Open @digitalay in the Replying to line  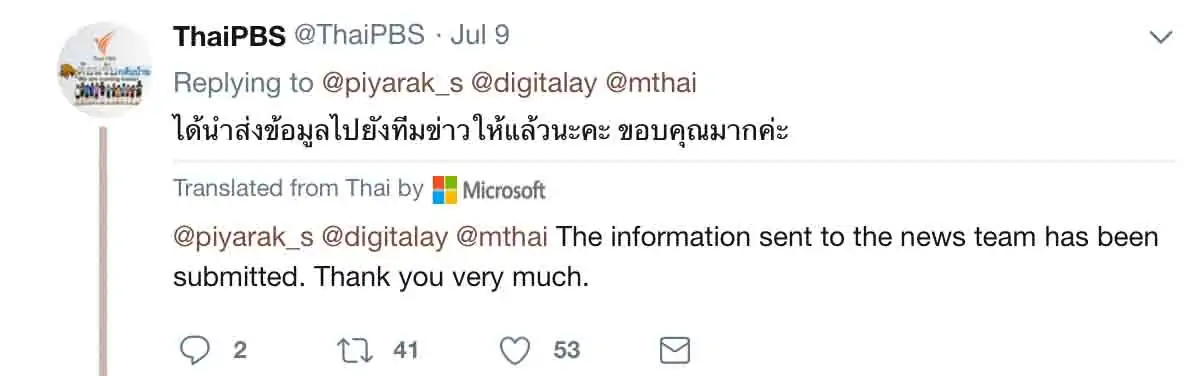[536, 84]
